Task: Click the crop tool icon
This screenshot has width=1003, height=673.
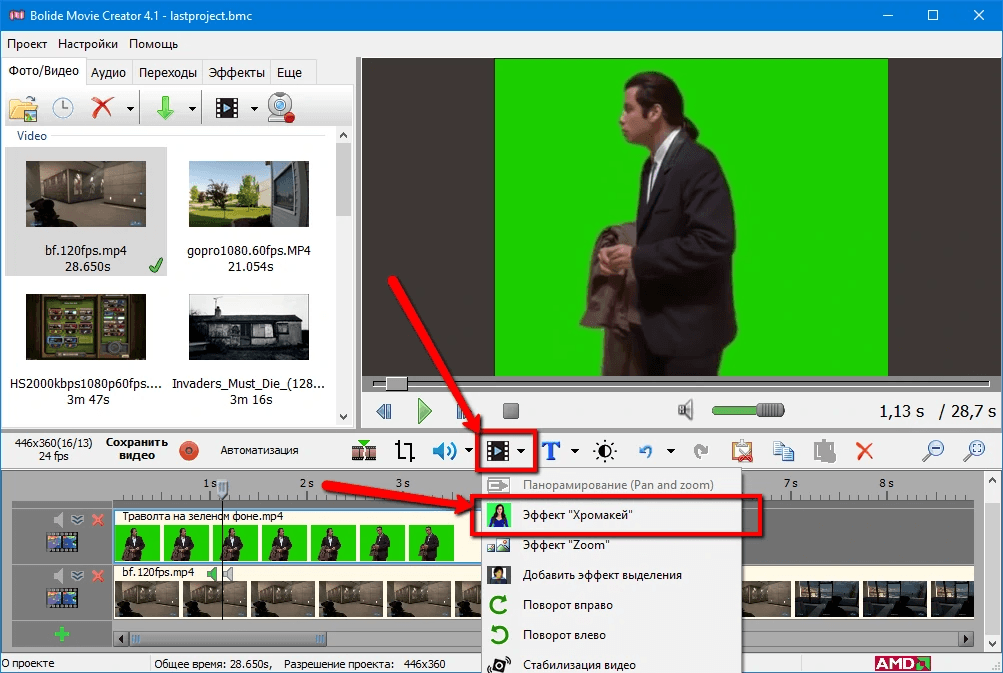Action: [x=405, y=451]
